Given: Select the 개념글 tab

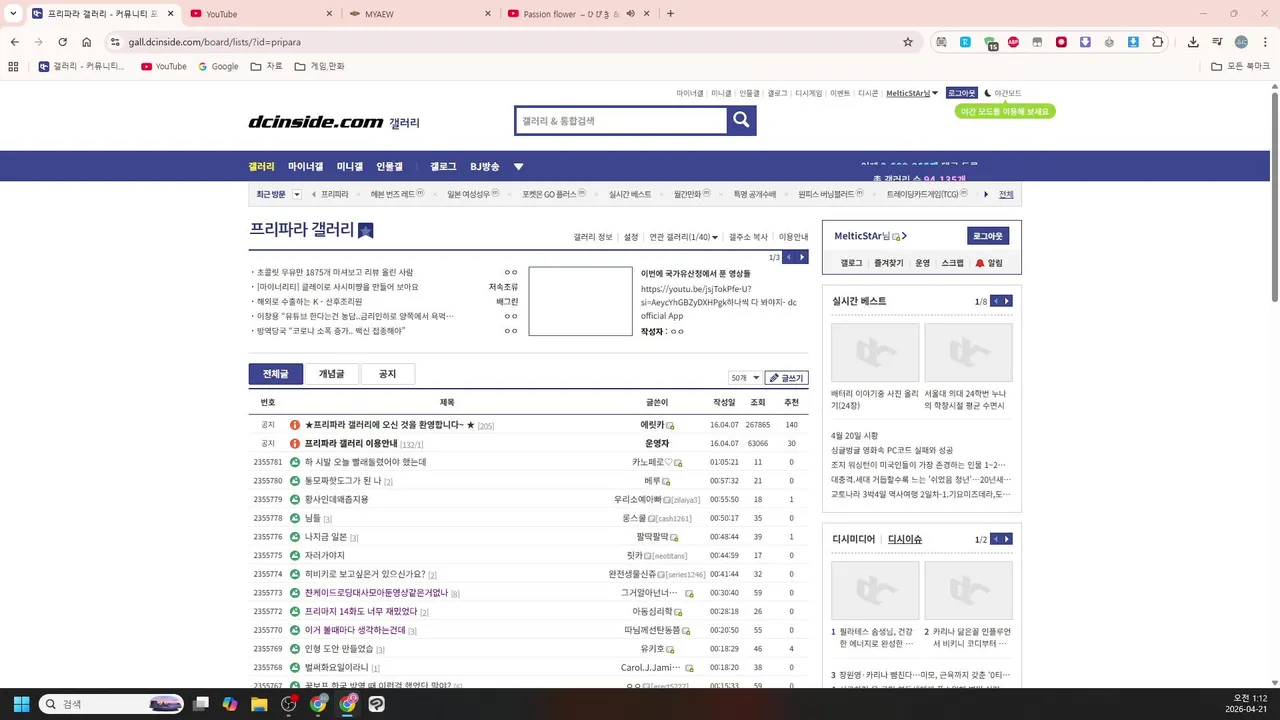Looking at the screenshot, I should (331, 374).
